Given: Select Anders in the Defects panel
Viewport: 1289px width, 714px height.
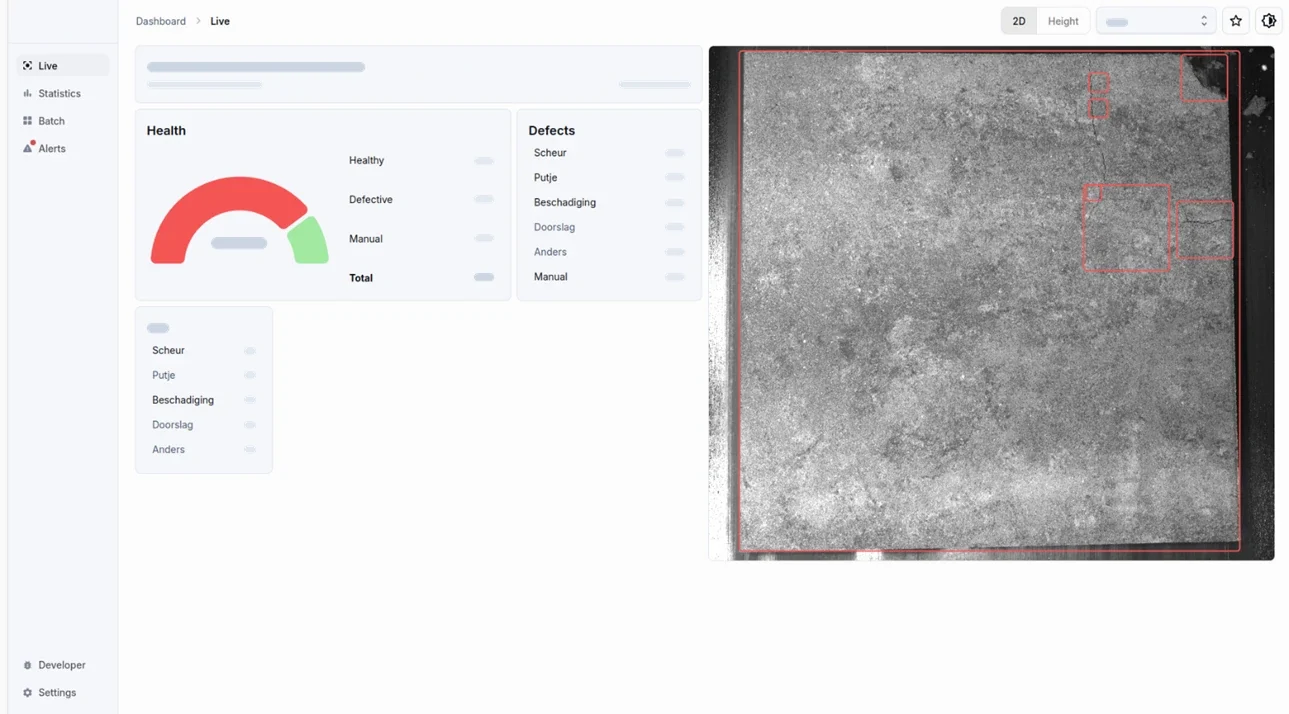Looking at the screenshot, I should (x=609, y=252).
